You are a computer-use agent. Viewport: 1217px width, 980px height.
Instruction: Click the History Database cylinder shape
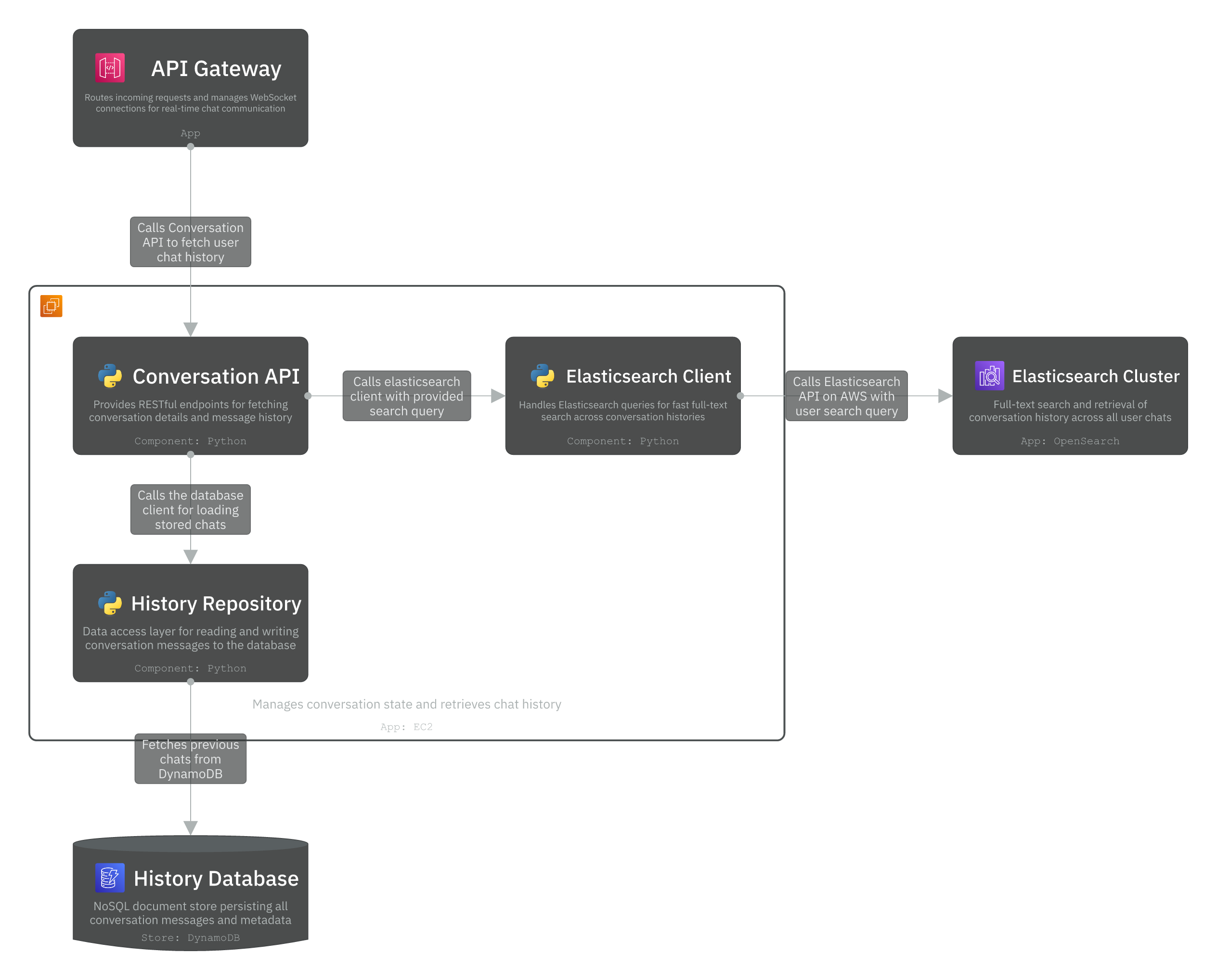click(x=190, y=892)
